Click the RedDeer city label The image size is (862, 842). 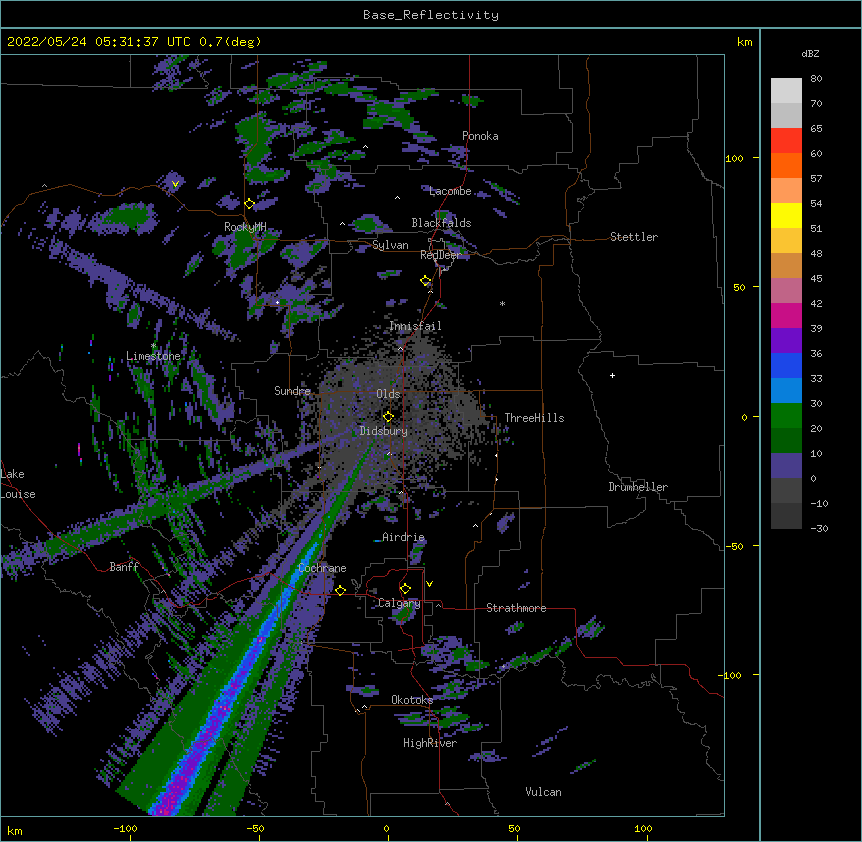440,255
